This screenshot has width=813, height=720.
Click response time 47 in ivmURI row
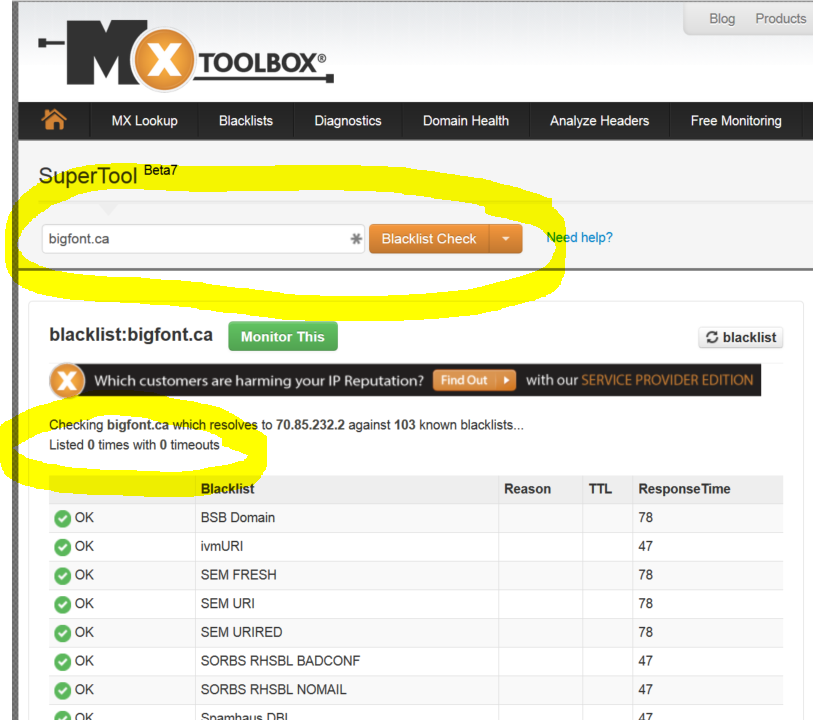coord(645,546)
